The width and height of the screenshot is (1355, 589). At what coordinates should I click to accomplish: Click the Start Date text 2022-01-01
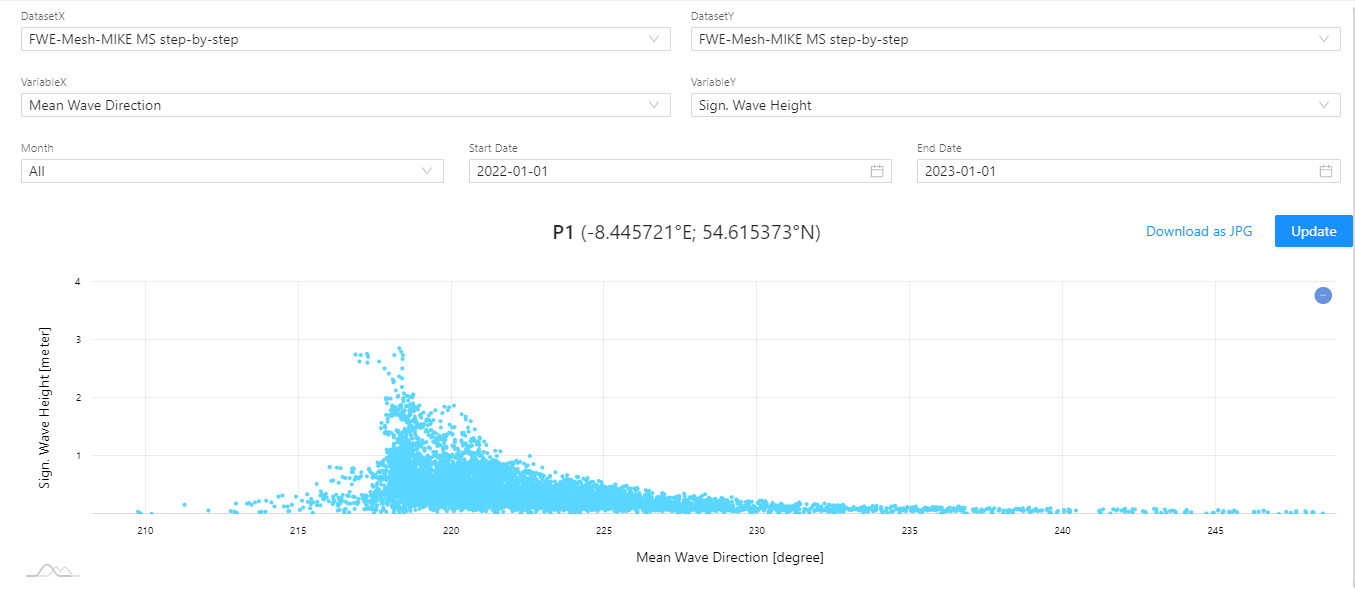click(513, 171)
